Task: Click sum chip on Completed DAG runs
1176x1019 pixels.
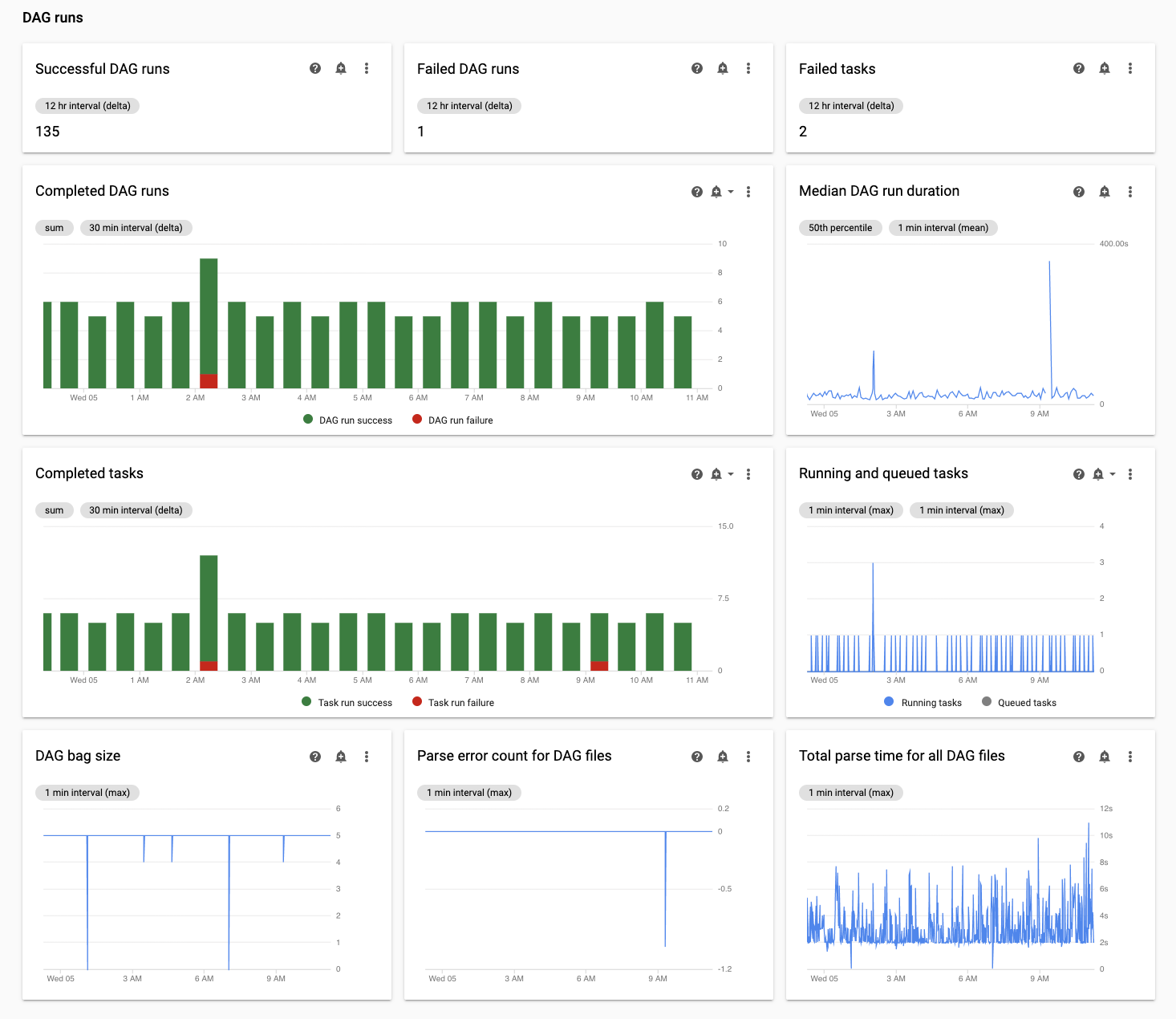Action: [x=55, y=228]
